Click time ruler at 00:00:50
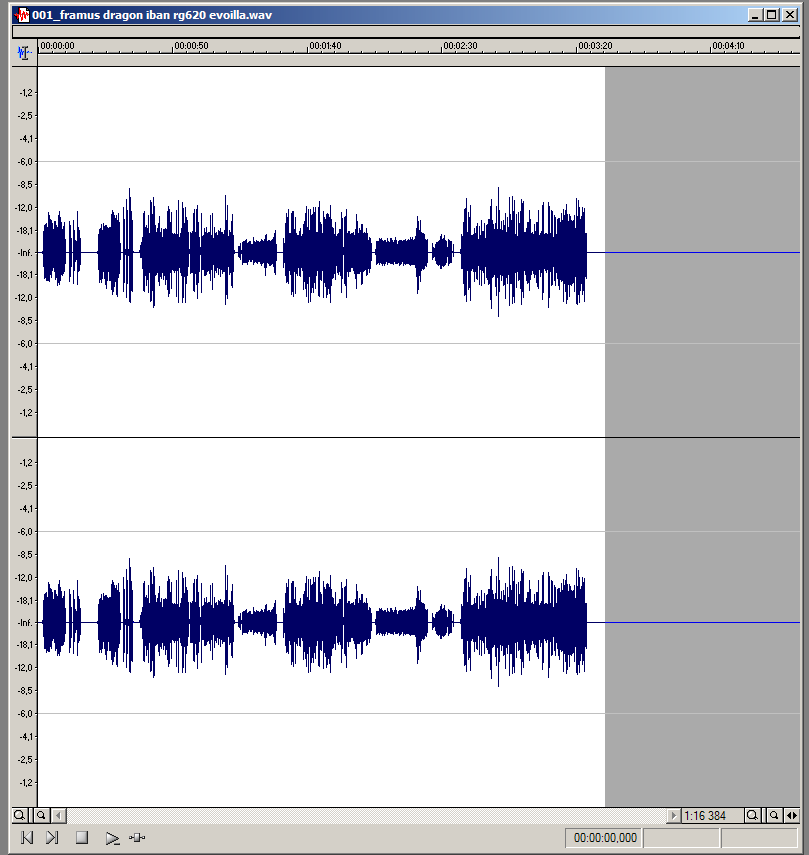This screenshot has height=855, width=809. pyautogui.click(x=191, y=46)
